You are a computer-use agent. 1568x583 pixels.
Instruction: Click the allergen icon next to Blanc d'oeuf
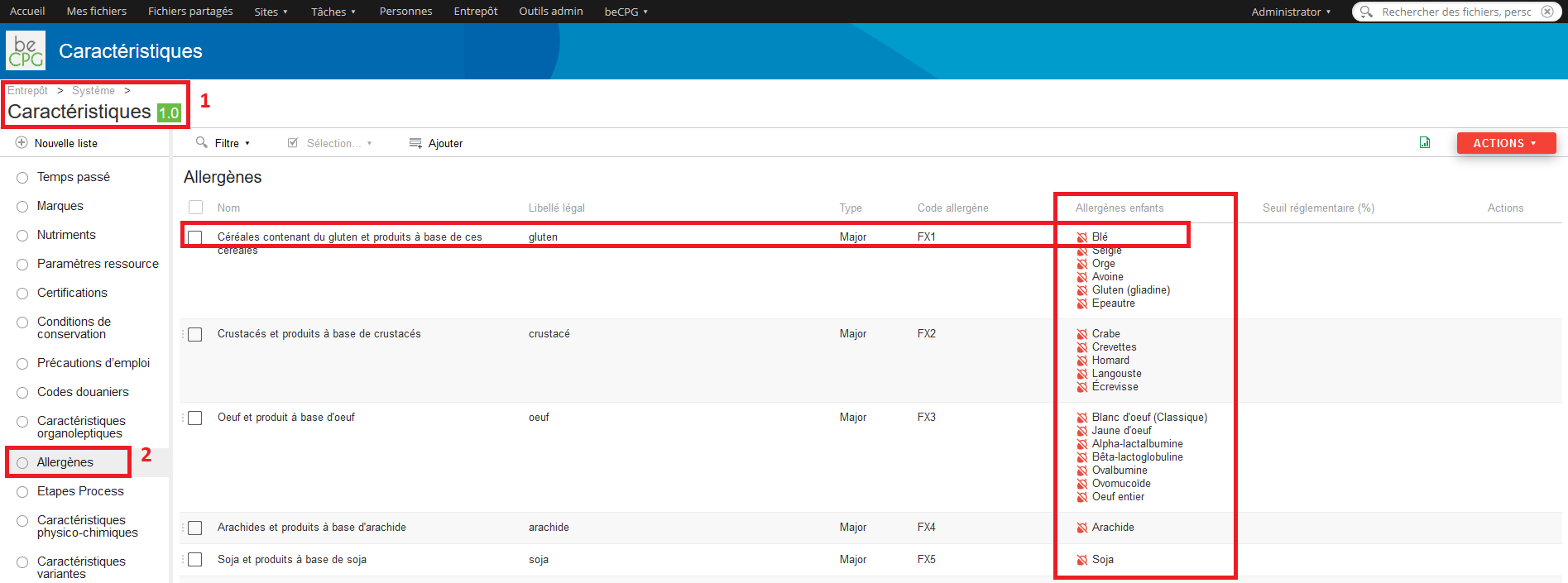(1081, 418)
